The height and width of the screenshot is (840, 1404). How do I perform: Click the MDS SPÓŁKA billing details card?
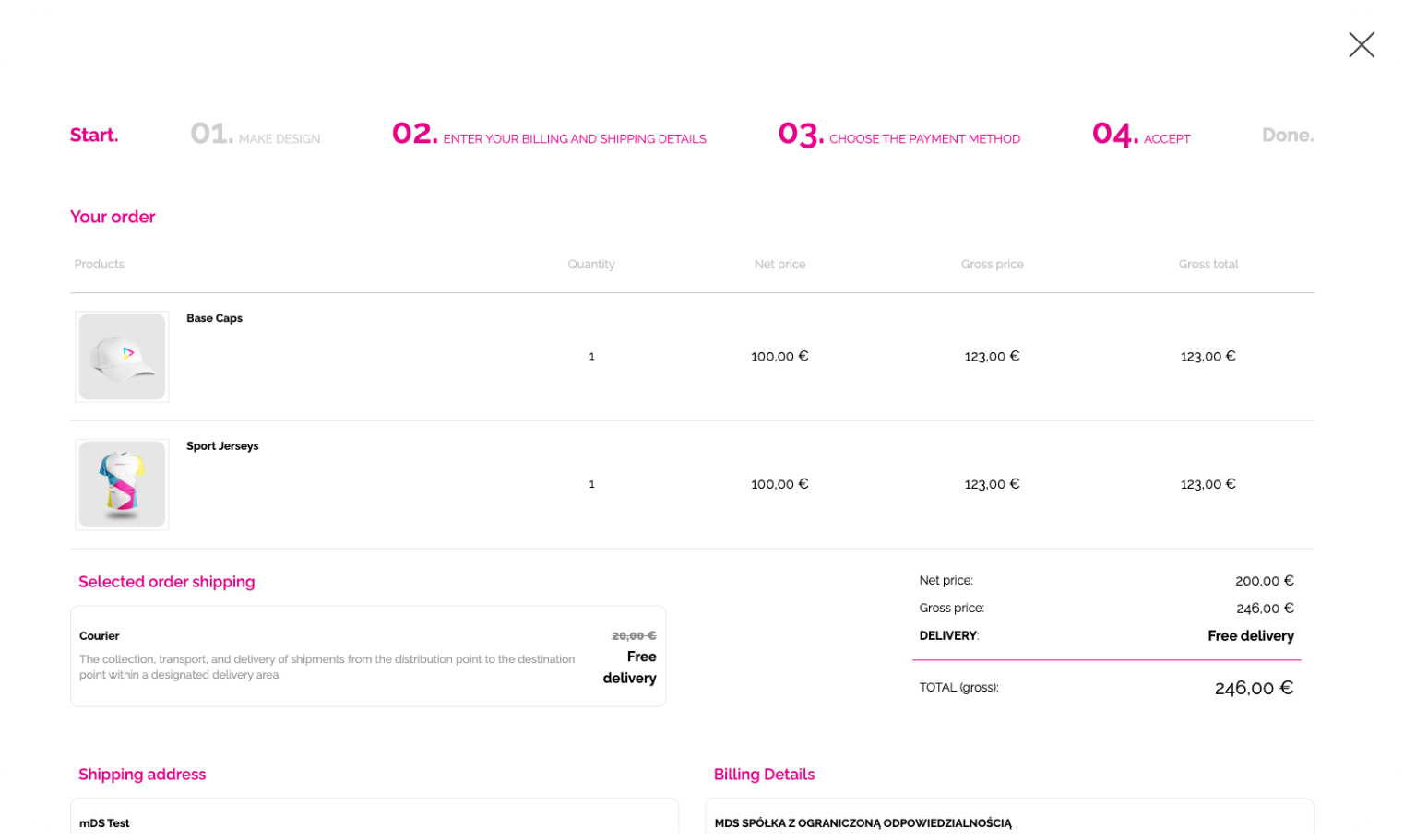tap(1008, 819)
